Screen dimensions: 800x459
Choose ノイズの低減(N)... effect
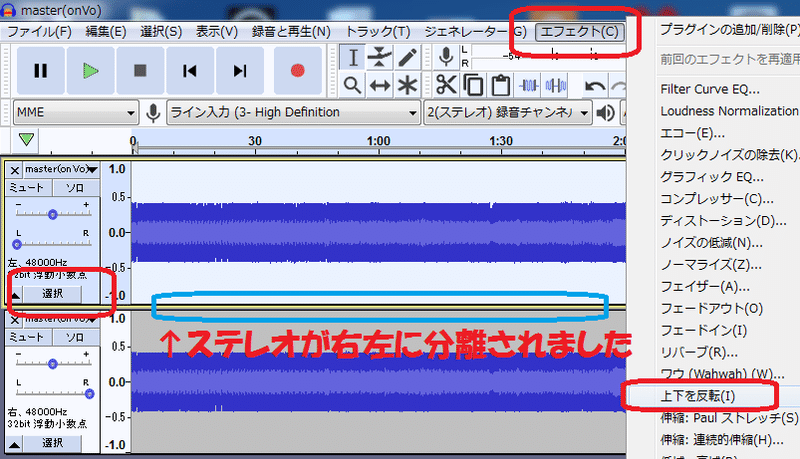[x=711, y=243]
